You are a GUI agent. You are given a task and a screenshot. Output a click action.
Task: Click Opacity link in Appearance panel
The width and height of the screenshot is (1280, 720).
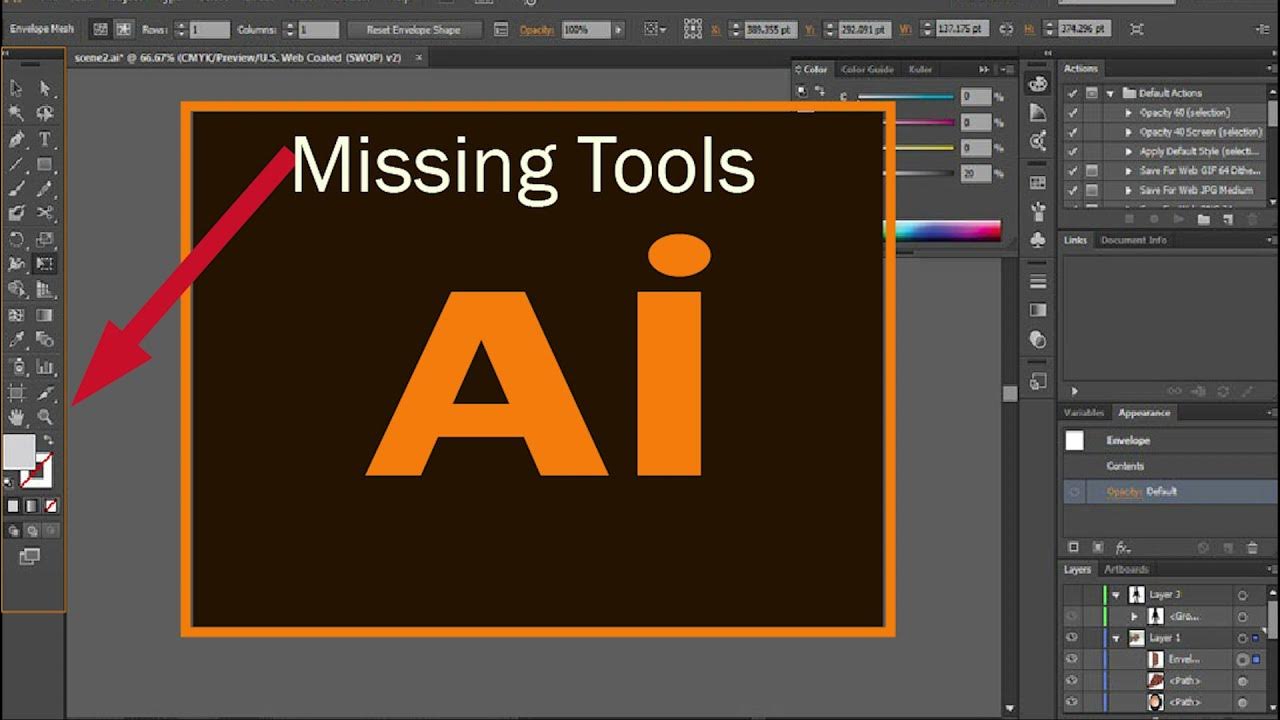coord(1124,492)
